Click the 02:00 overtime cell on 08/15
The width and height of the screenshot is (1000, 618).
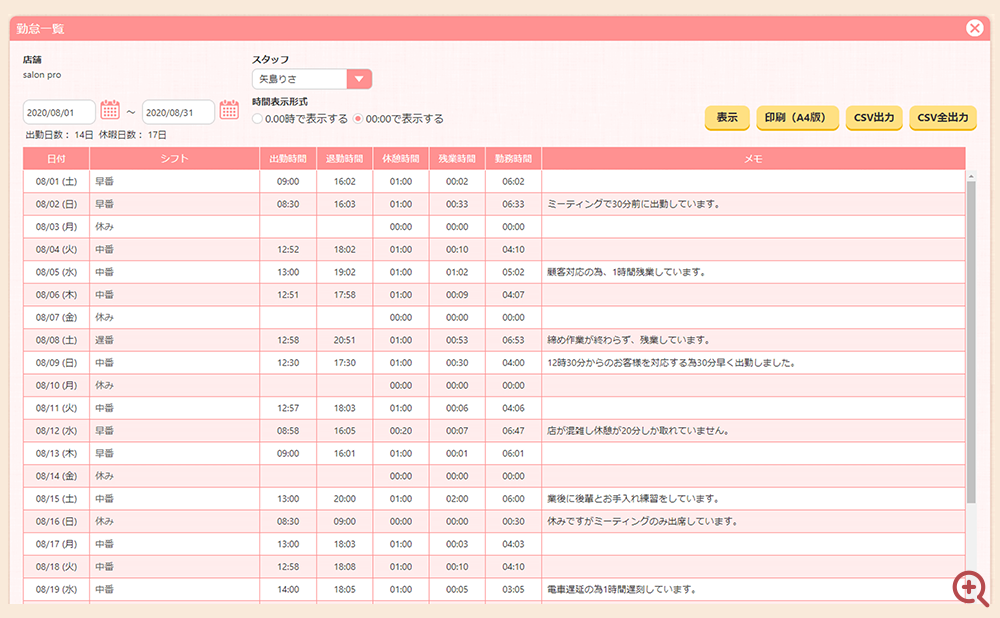click(457, 499)
